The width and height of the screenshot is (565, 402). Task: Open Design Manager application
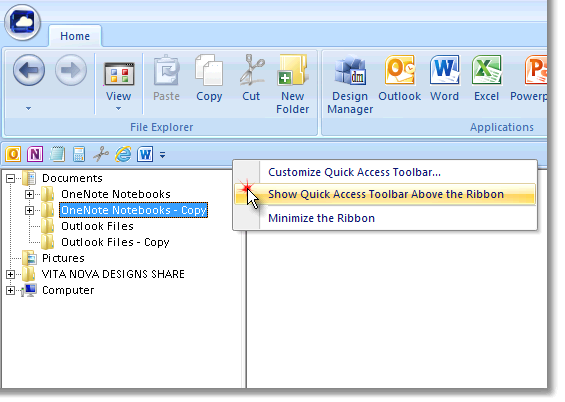tap(350, 84)
